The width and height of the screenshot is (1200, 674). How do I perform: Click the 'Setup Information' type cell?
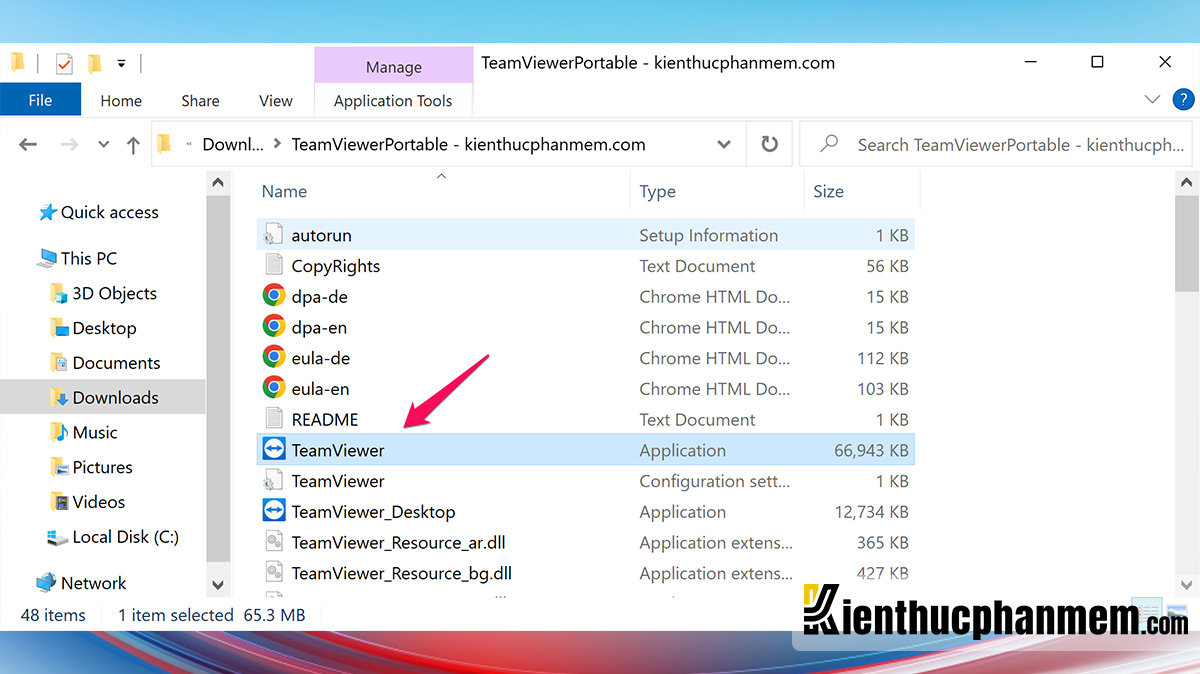click(708, 235)
